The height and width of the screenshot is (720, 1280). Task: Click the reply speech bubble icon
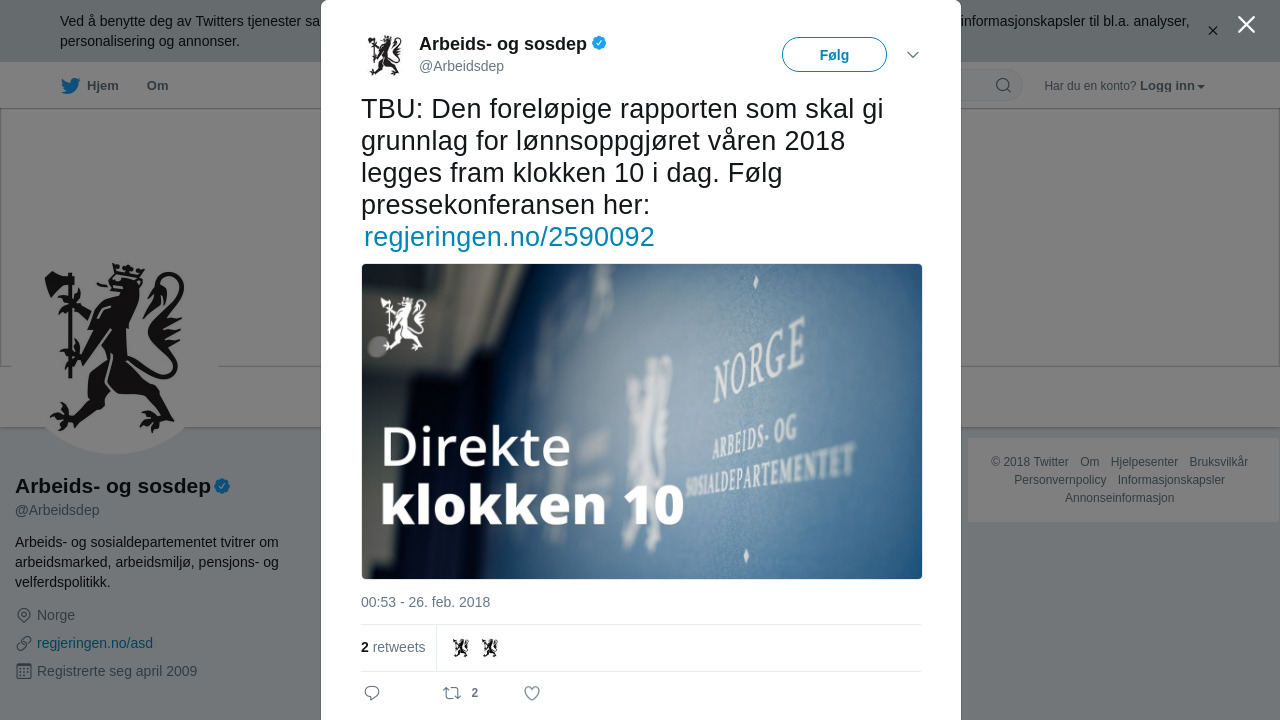pyautogui.click(x=372, y=693)
